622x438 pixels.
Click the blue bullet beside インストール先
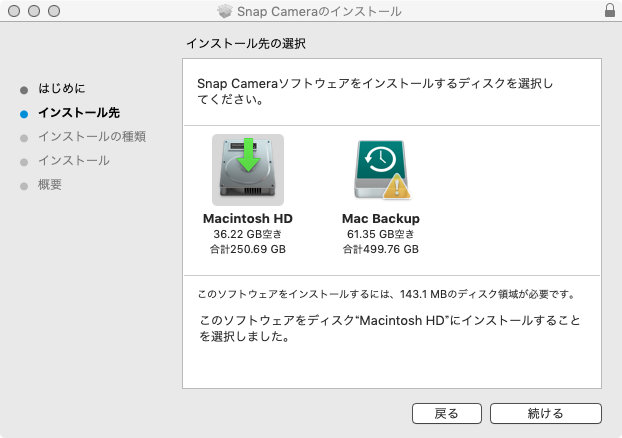tap(24, 114)
